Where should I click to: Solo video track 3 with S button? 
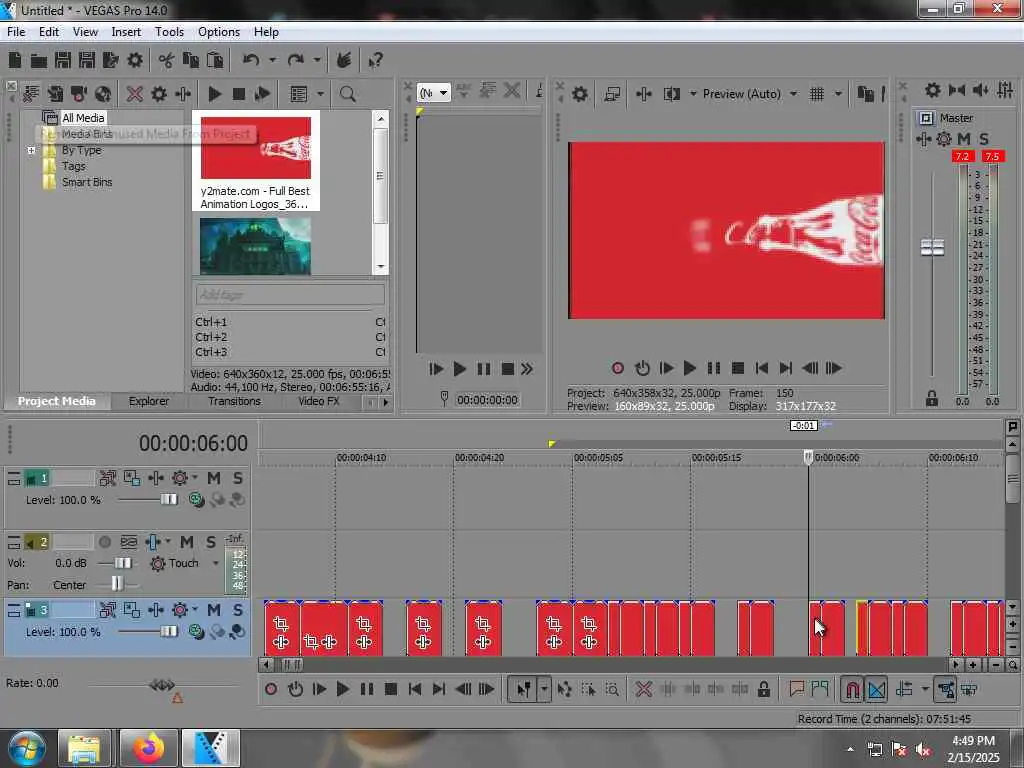point(238,610)
